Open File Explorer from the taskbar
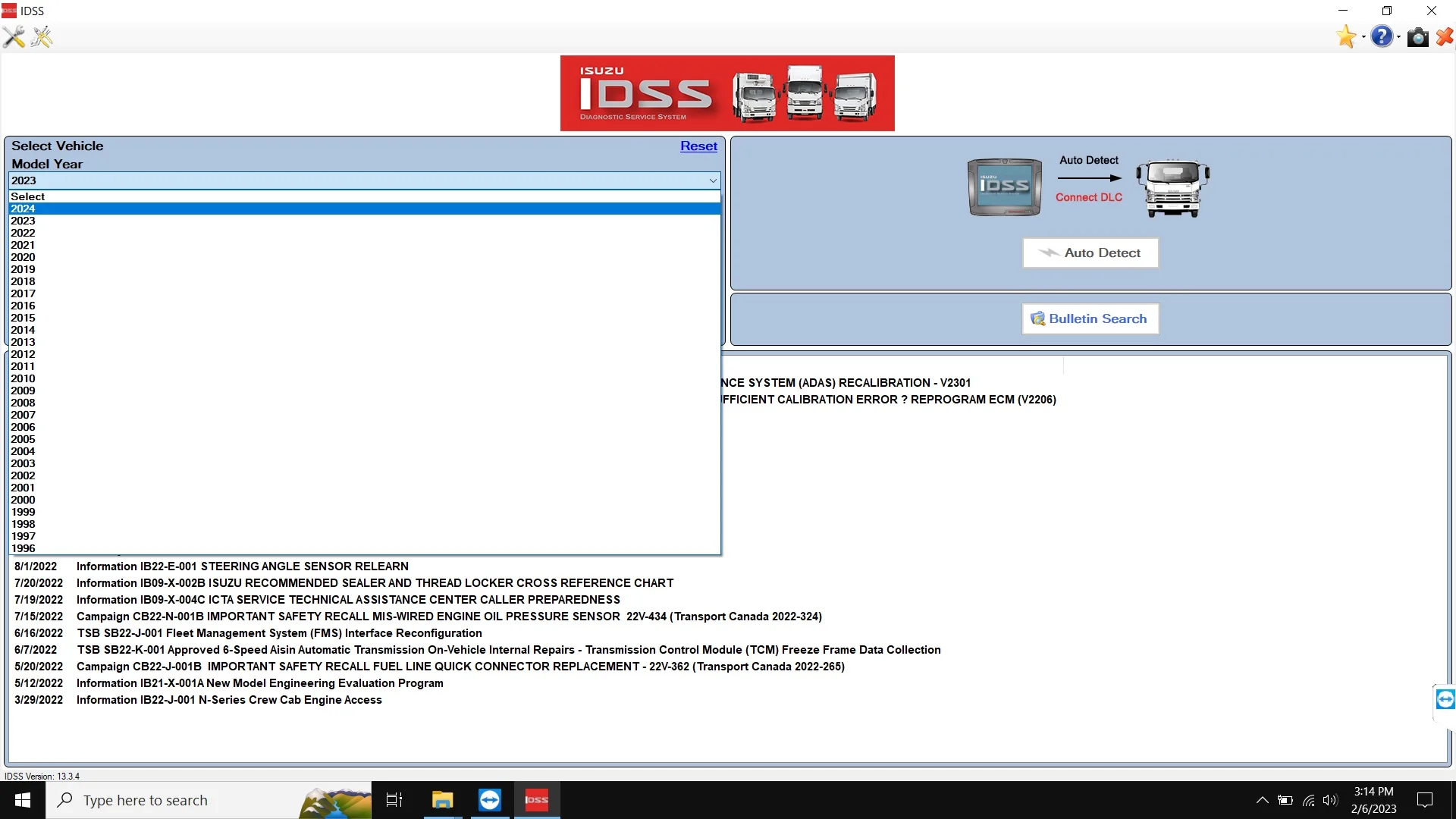Viewport: 1456px width, 819px height. click(442, 800)
